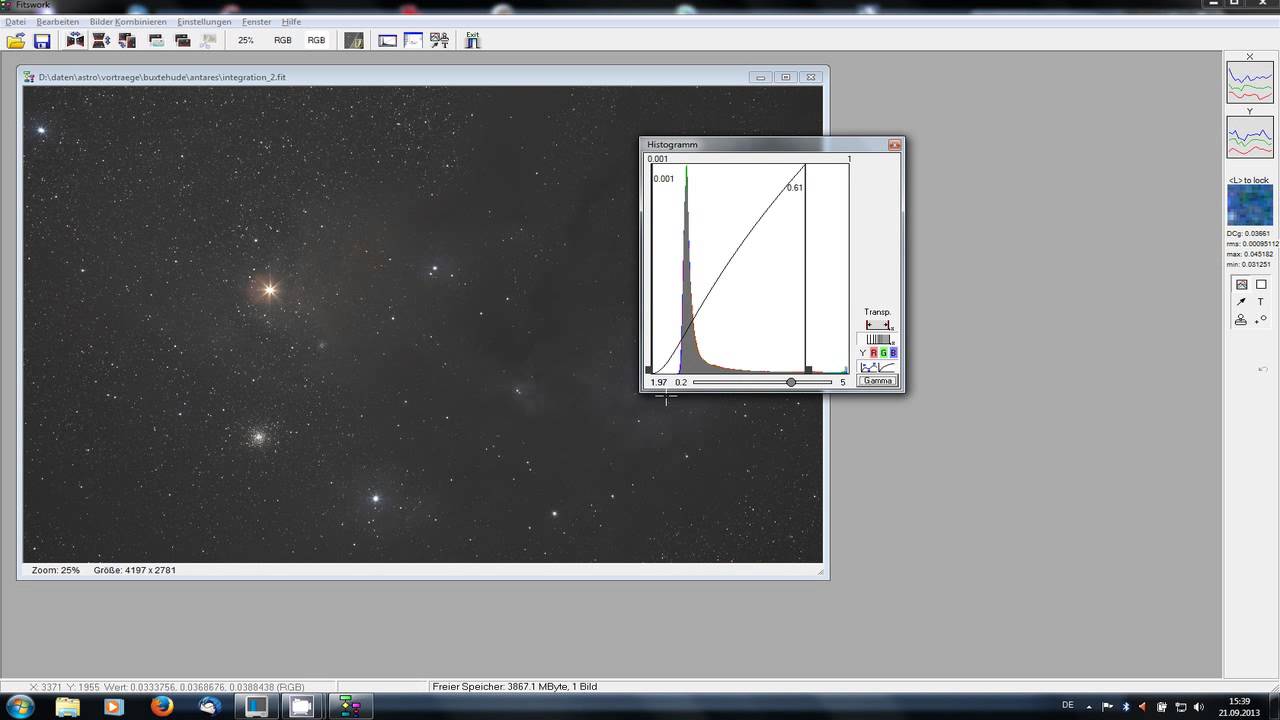The width and height of the screenshot is (1280, 720).
Task: Toggle the highlighted second RGB button
Action: pos(317,41)
